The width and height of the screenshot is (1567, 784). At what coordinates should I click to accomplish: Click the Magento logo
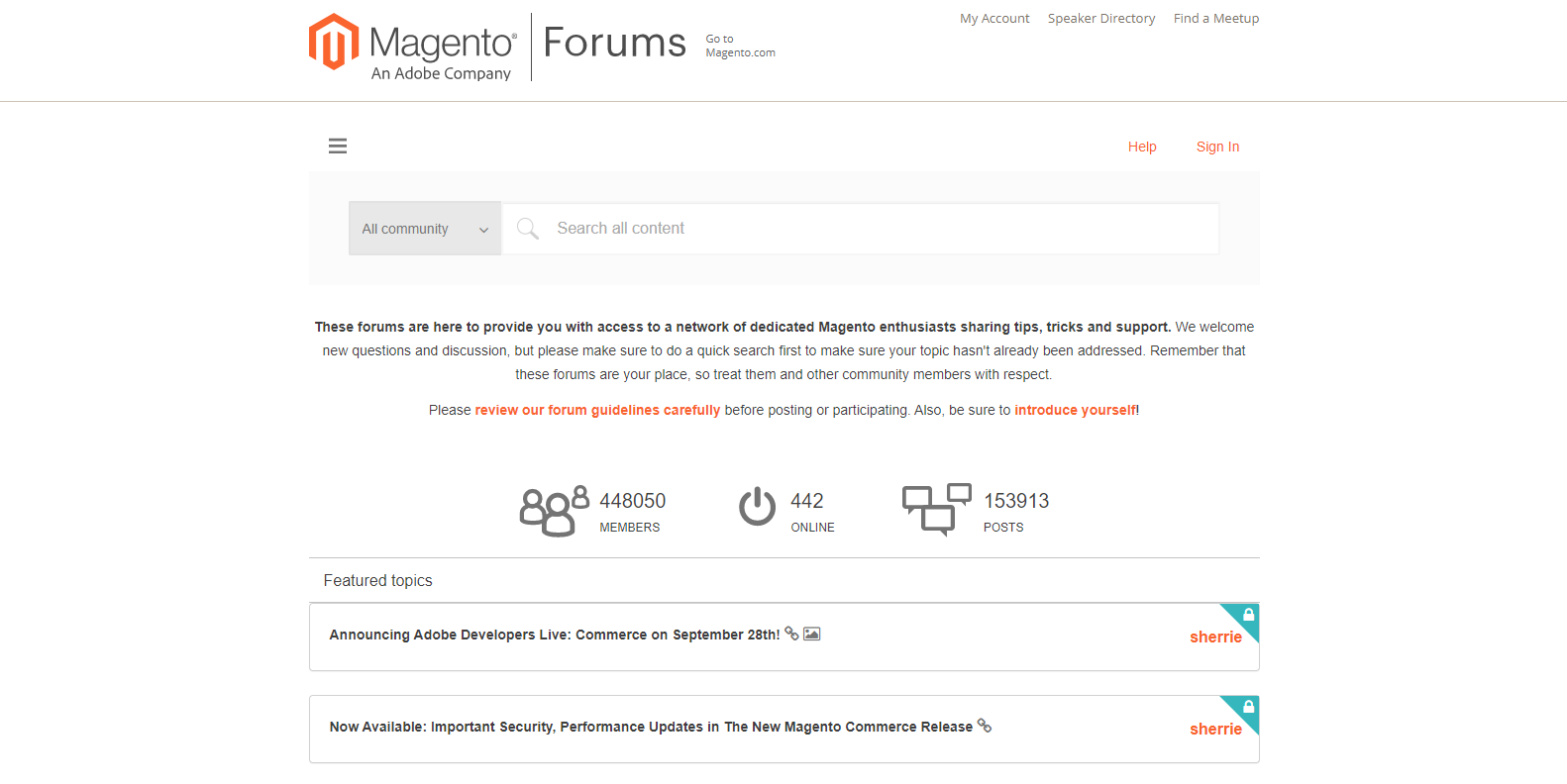point(413,47)
